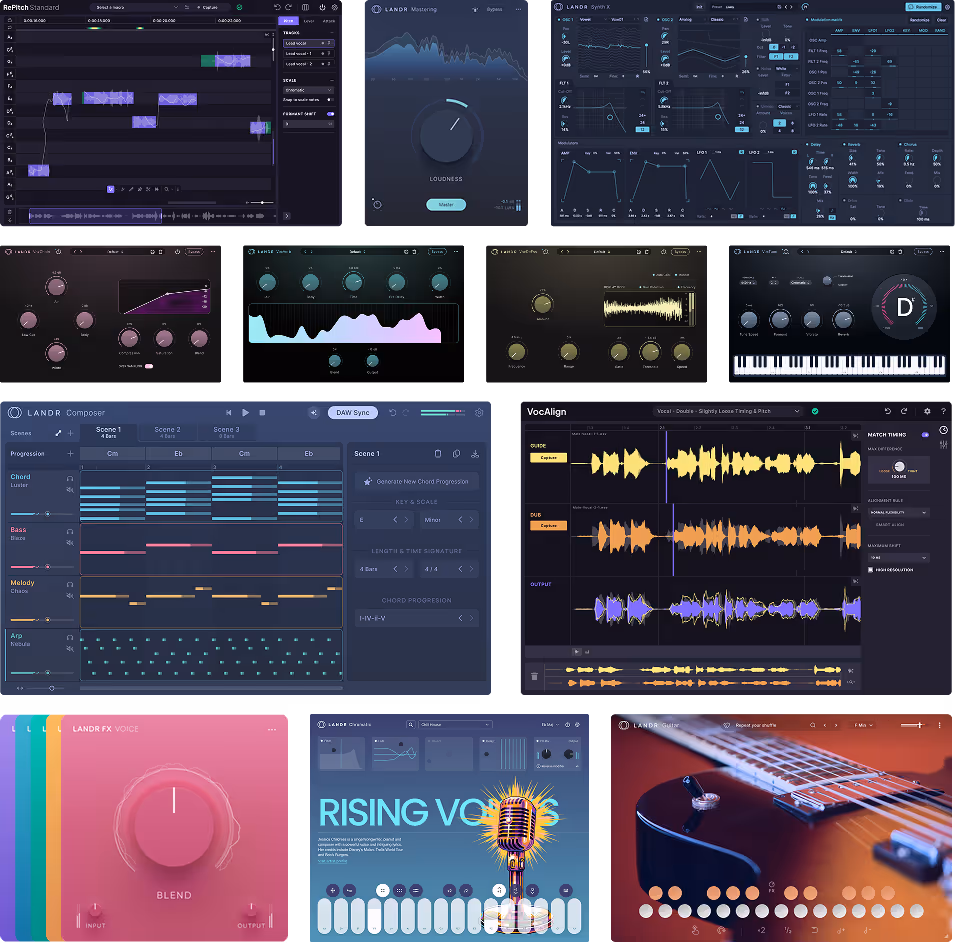Screen dimensions: 955x943
Task: Switch to Scene 2 tab
Action: [x=167, y=432]
